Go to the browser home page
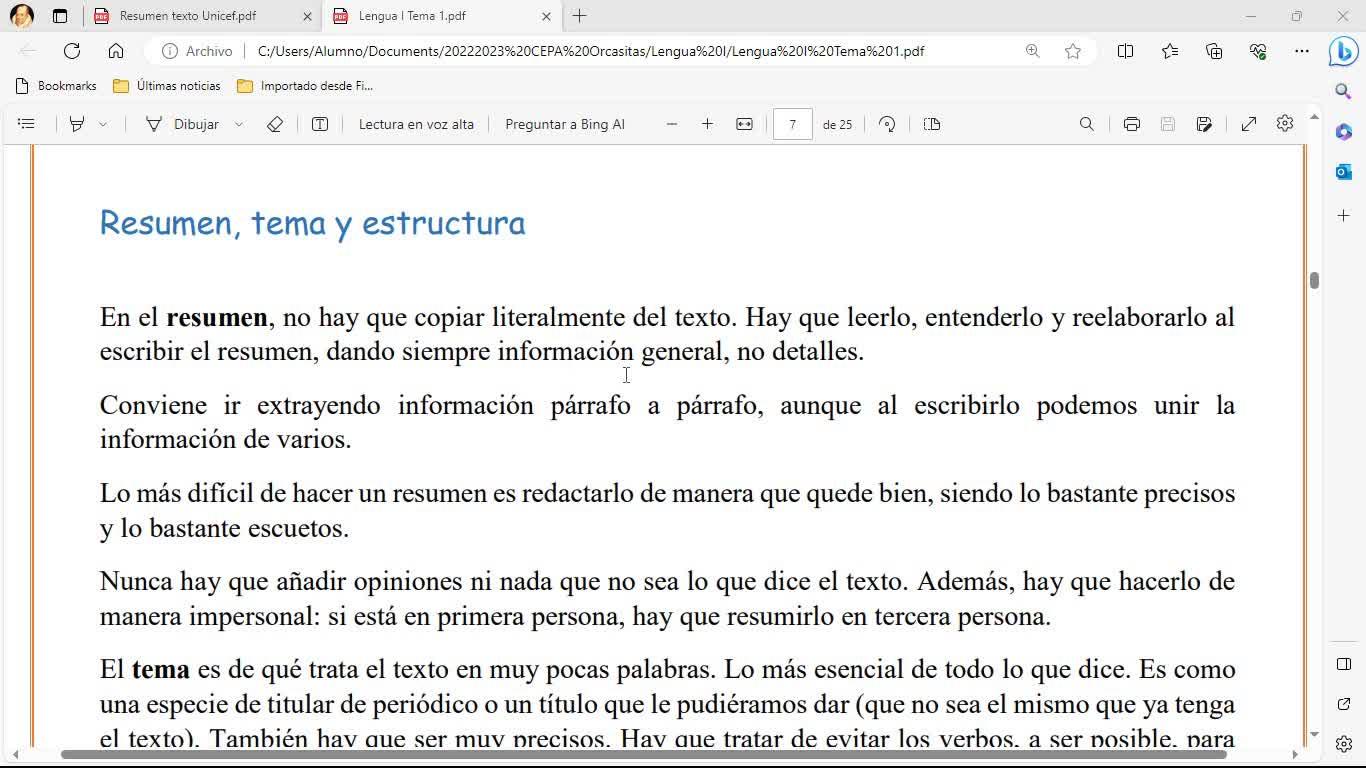1366x768 pixels. tap(116, 51)
